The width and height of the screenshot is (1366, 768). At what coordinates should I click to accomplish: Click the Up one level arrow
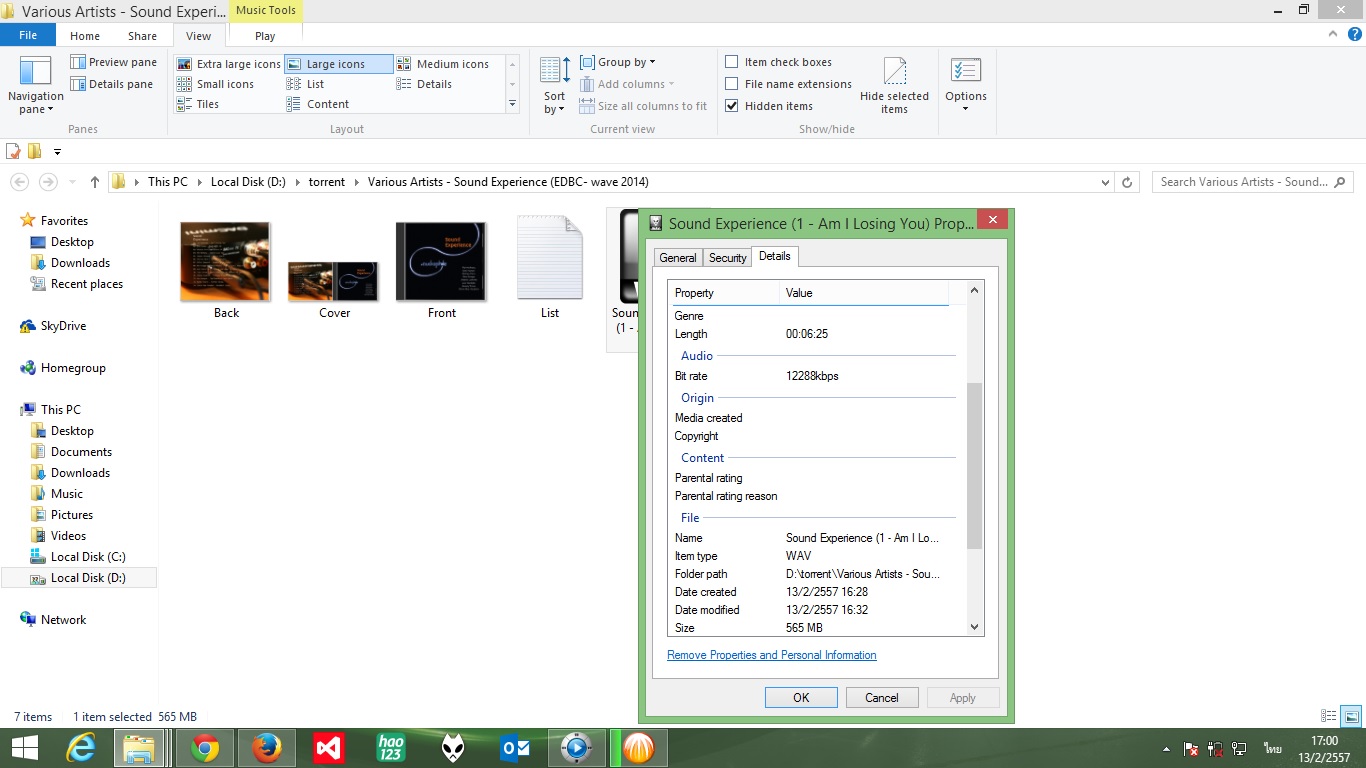(95, 182)
